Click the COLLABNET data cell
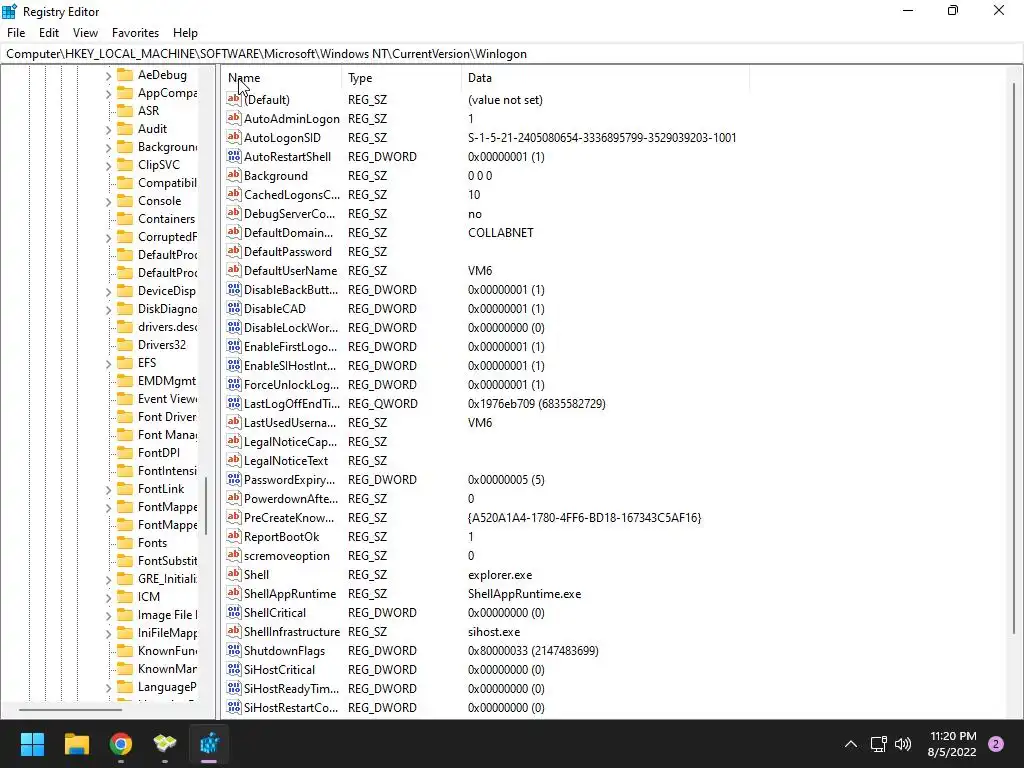 pos(500,232)
